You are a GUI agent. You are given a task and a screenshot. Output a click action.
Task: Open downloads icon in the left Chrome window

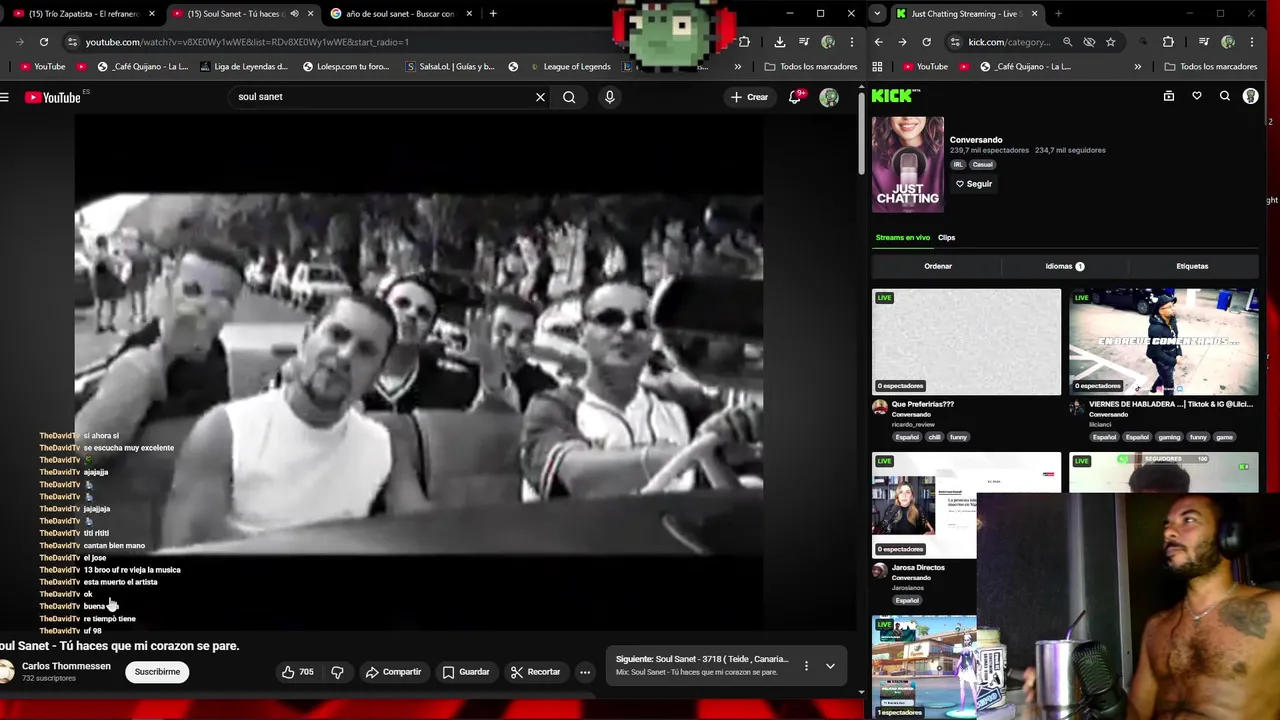779,42
